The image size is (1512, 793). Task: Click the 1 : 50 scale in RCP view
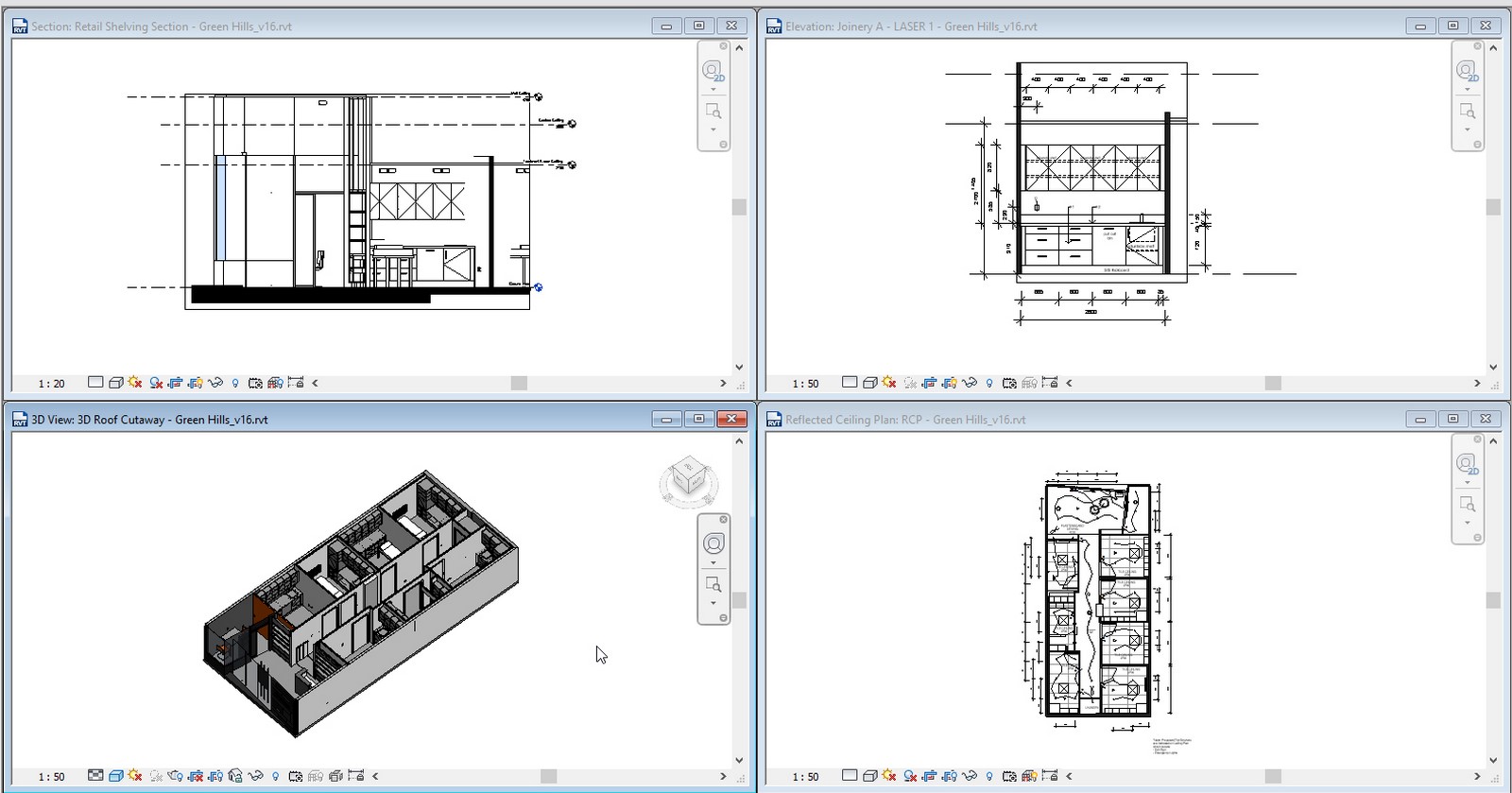(806, 777)
